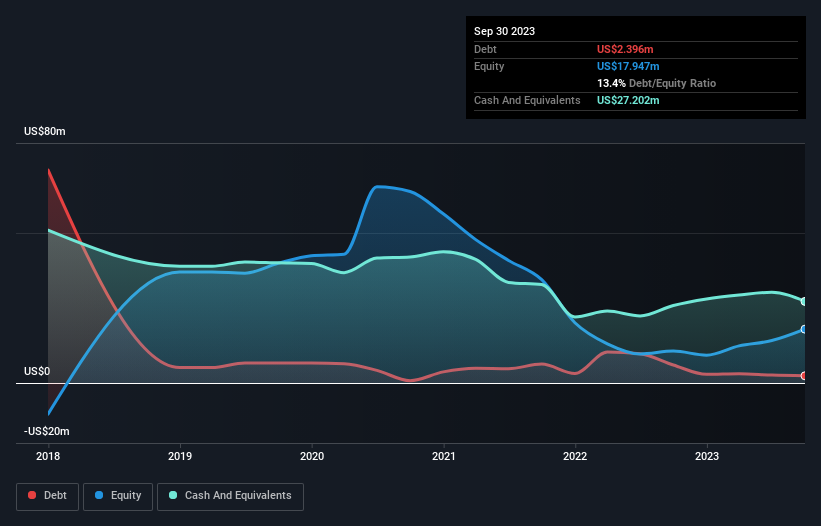Click the red Debt endpoint marker
Screen dimensions: 821x526
click(804, 376)
